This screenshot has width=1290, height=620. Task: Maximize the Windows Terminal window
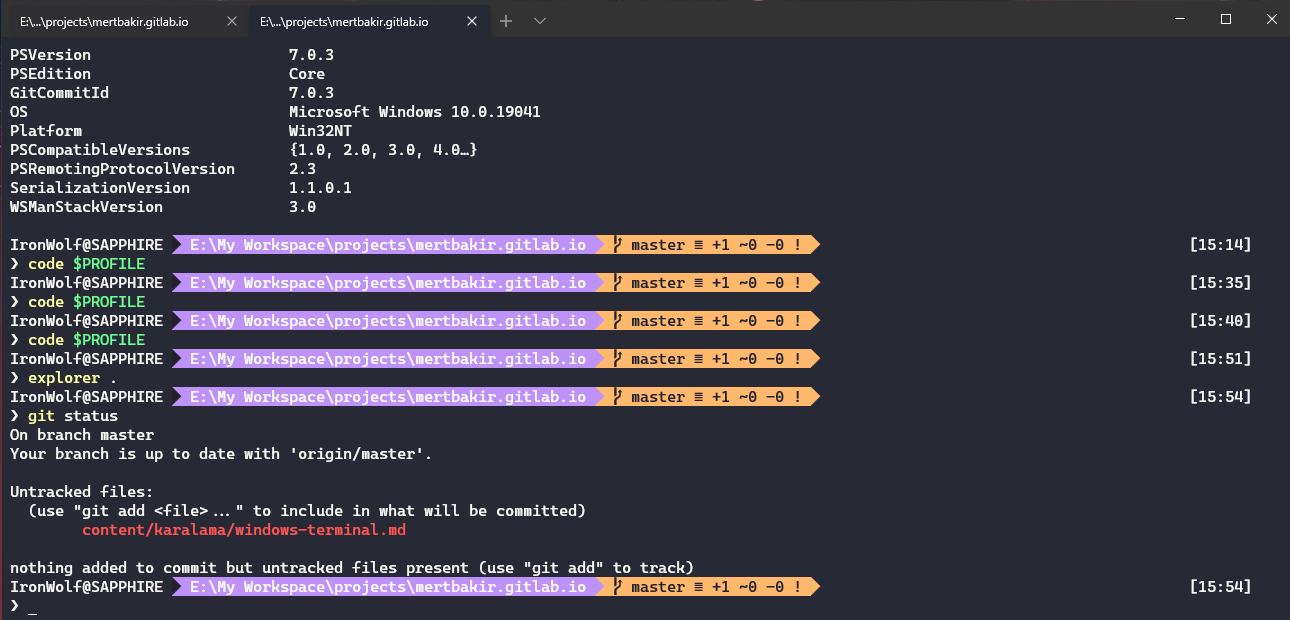[1225, 20]
